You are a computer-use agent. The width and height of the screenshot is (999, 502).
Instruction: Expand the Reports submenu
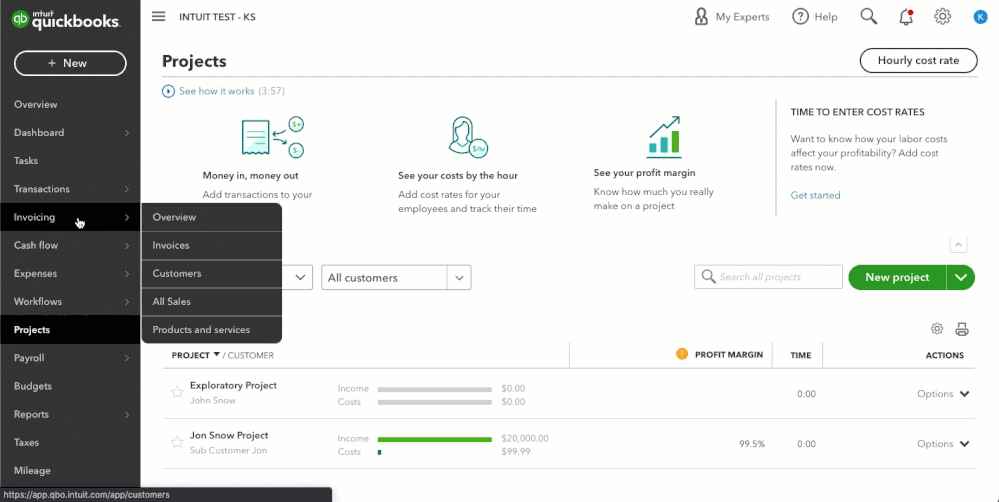pos(127,414)
